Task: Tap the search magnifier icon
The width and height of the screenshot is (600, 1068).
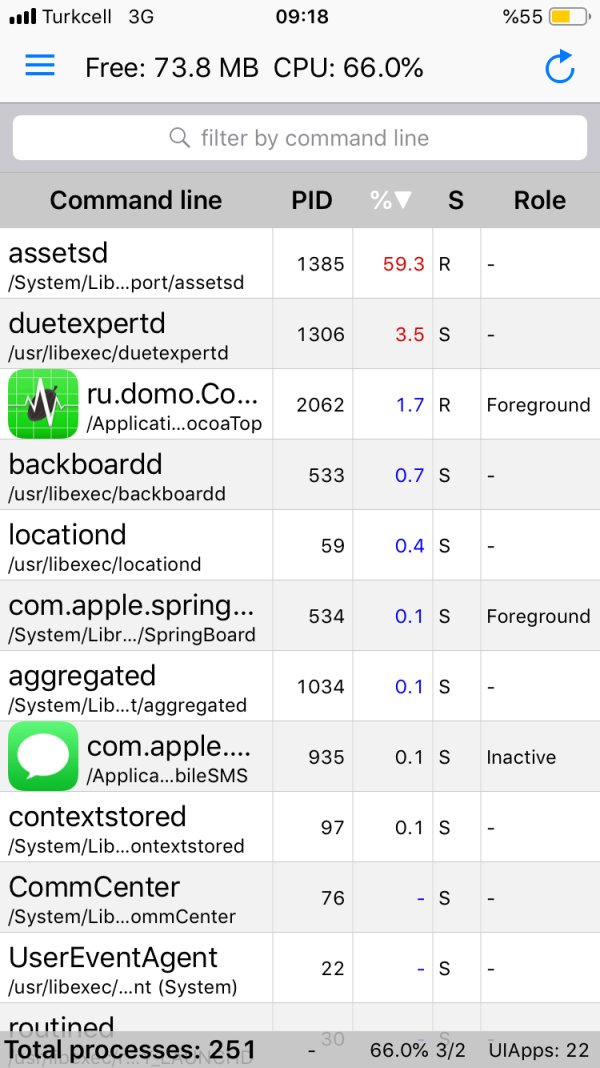Action: (x=180, y=138)
